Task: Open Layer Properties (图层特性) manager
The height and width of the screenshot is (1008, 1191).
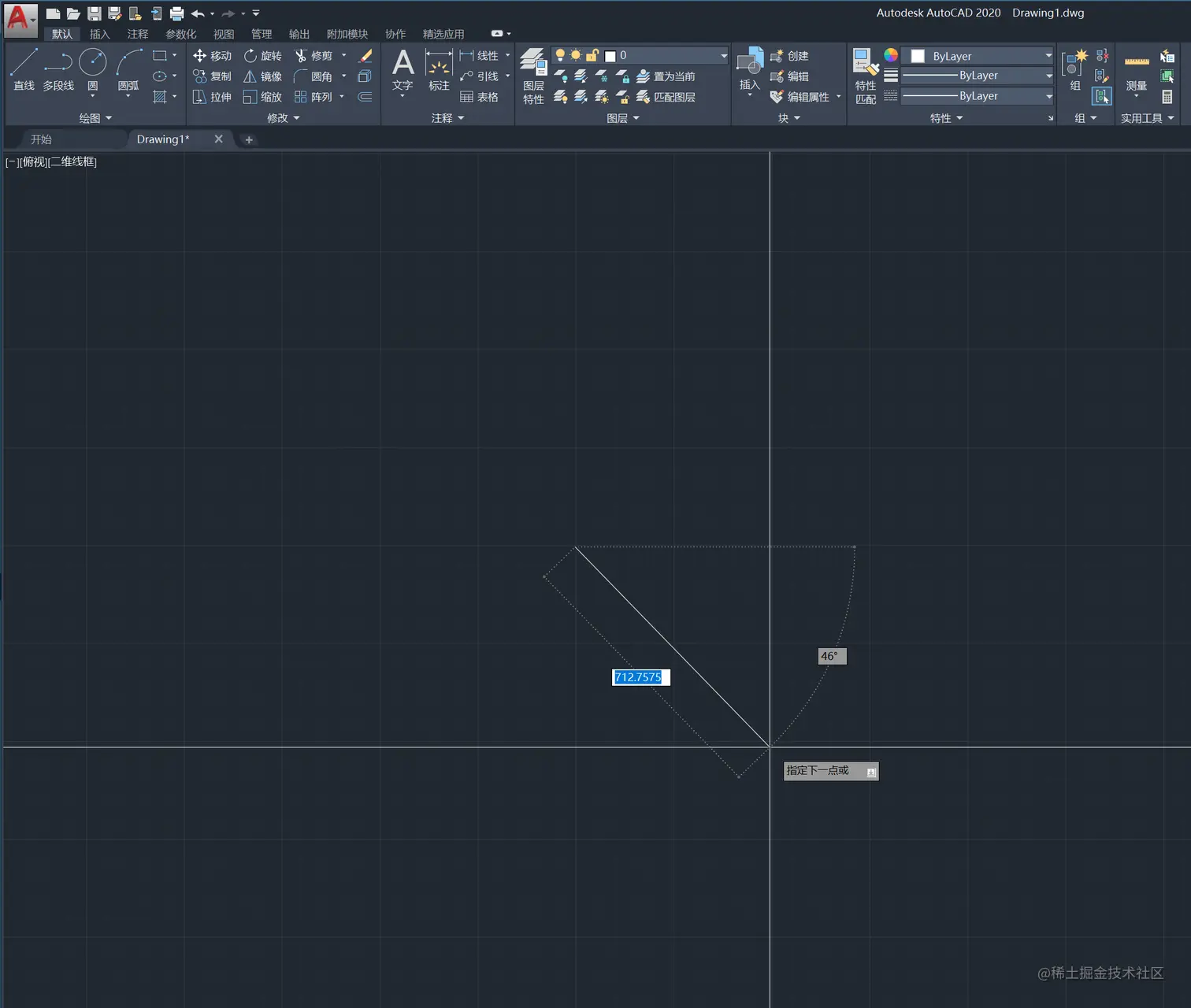Action: [533, 76]
